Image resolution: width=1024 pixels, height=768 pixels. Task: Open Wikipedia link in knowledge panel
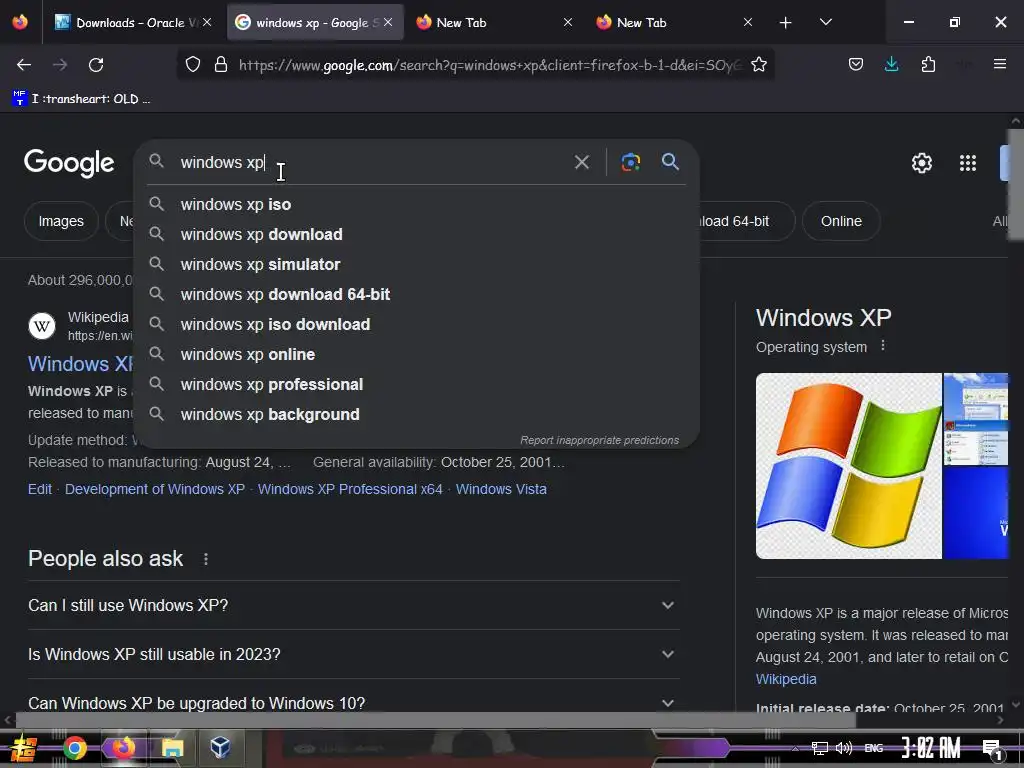pos(786,679)
